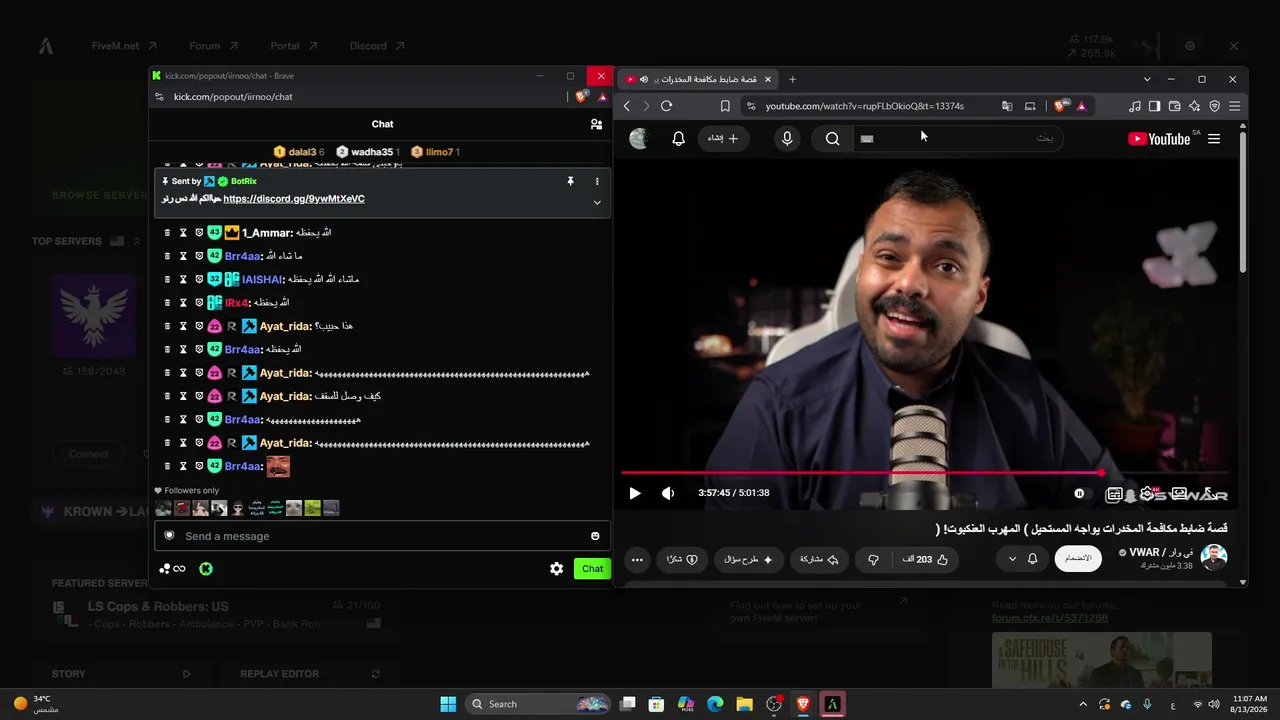Open File Explorer from the taskbar
Image resolution: width=1280 pixels, height=720 pixels.
tap(744, 704)
